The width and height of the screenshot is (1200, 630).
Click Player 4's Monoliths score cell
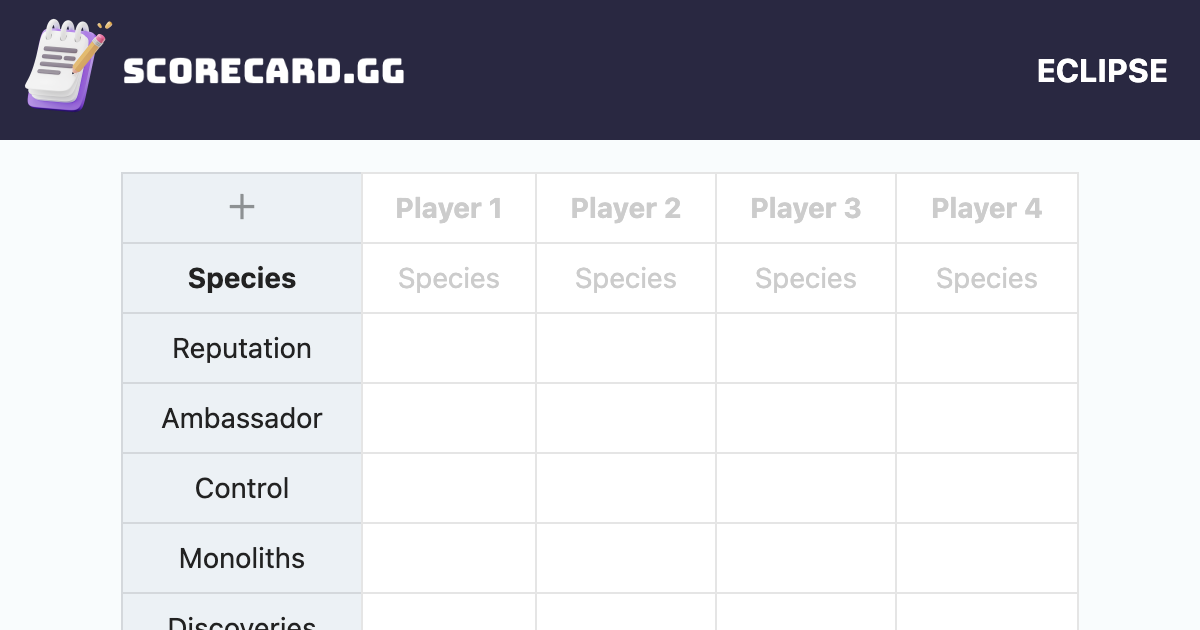pyautogui.click(x=987, y=559)
